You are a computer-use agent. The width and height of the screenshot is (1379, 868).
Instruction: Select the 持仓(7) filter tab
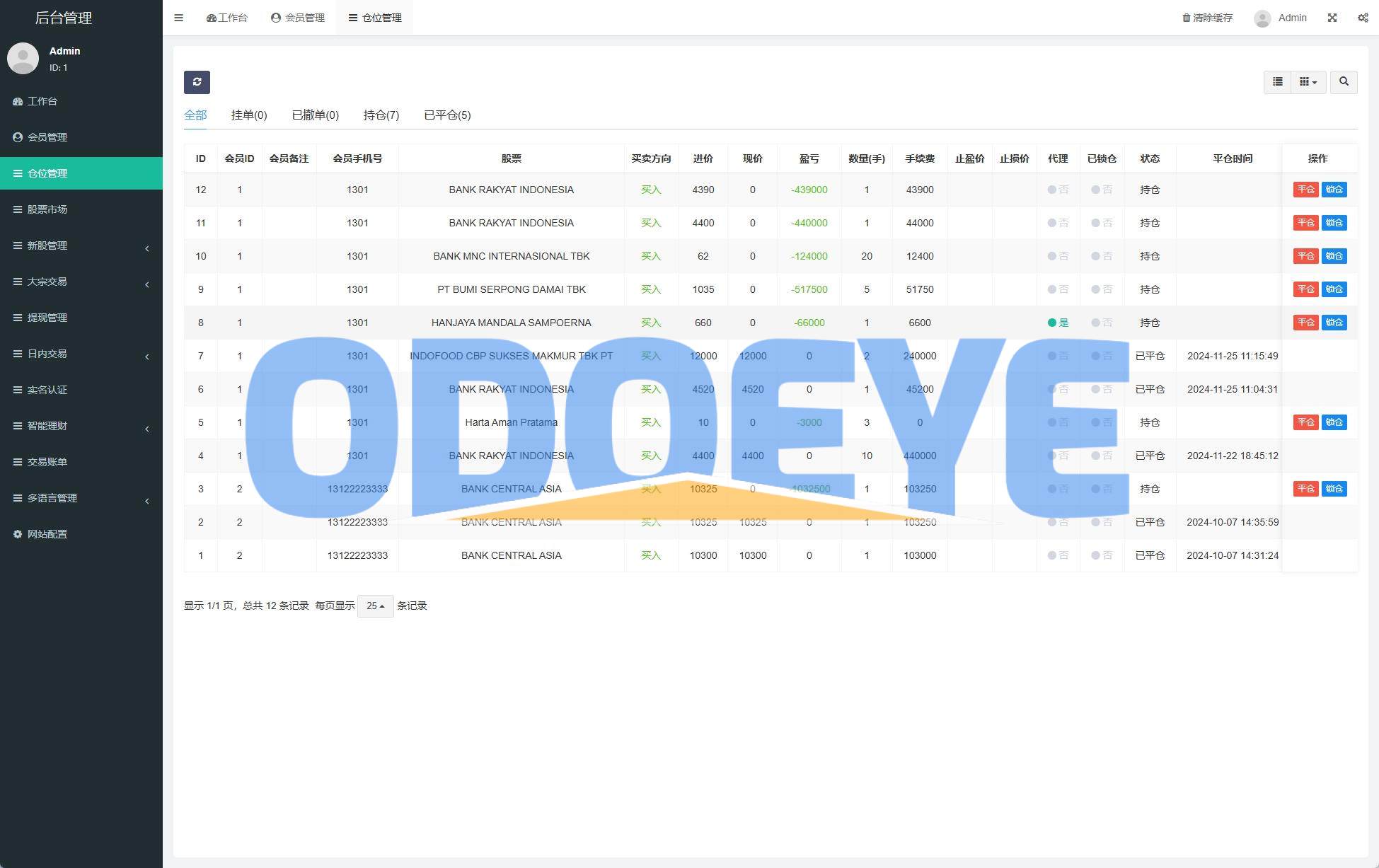[x=381, y=115]
